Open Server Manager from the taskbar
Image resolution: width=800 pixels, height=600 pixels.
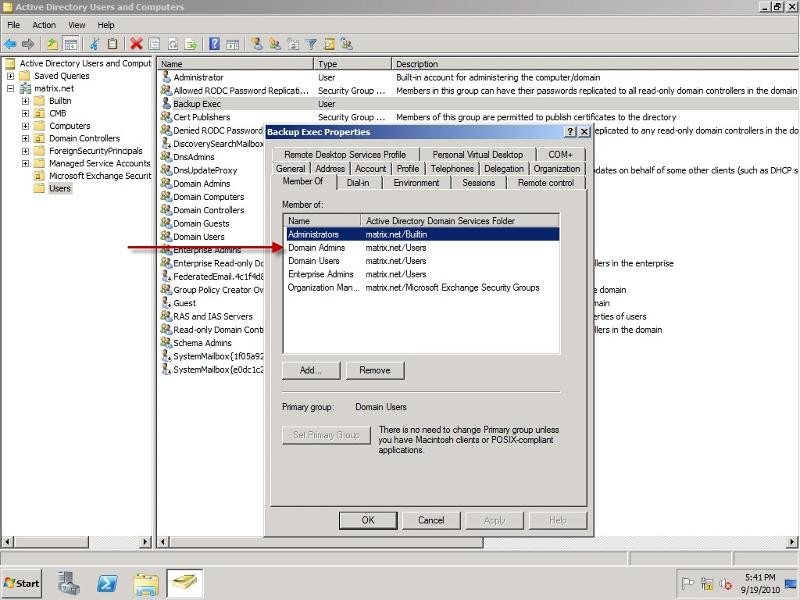68,583
